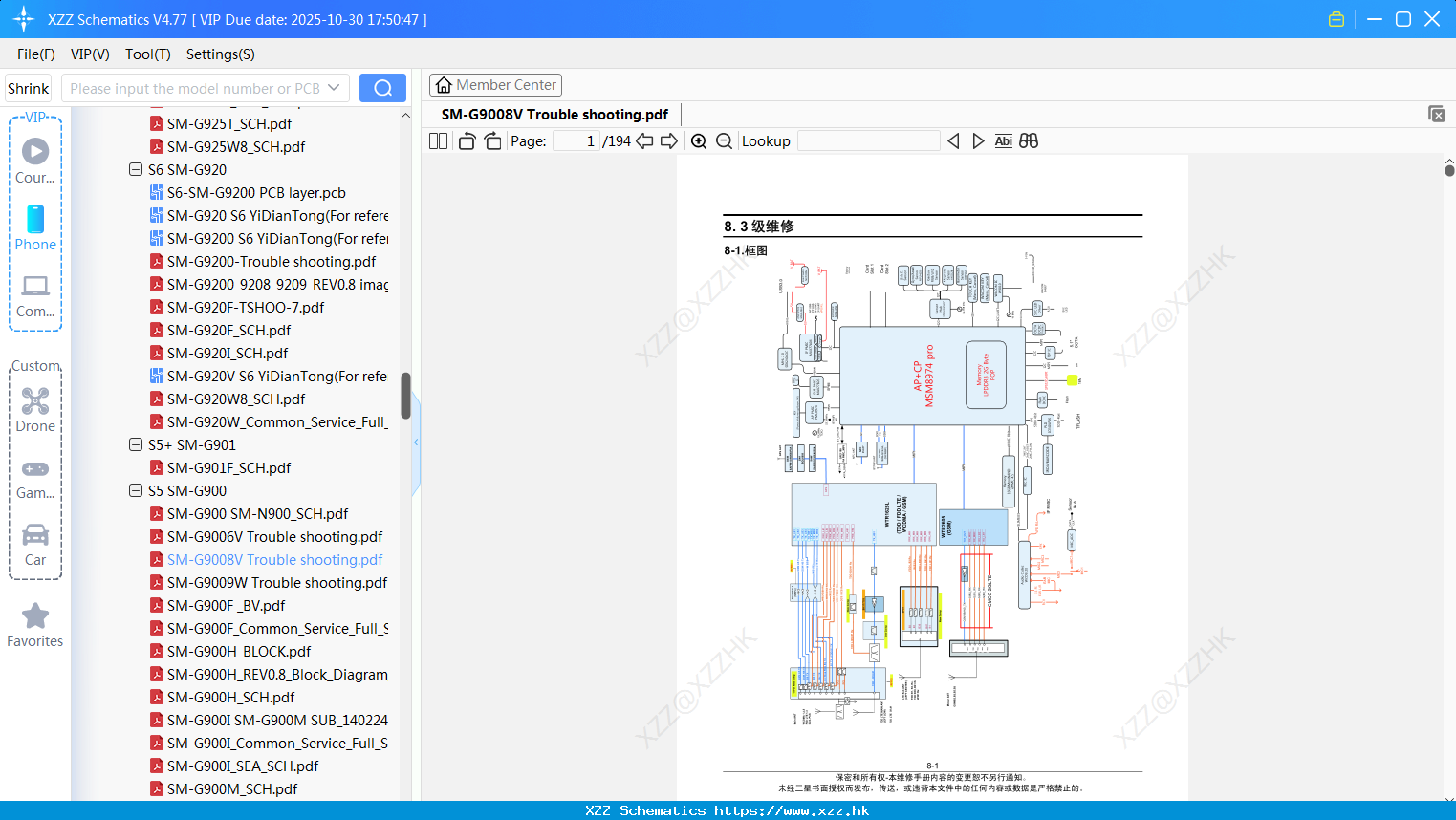The image size is (1456, 820).
Task: Select Phone category in sidebar
Action: coord(35,228)
